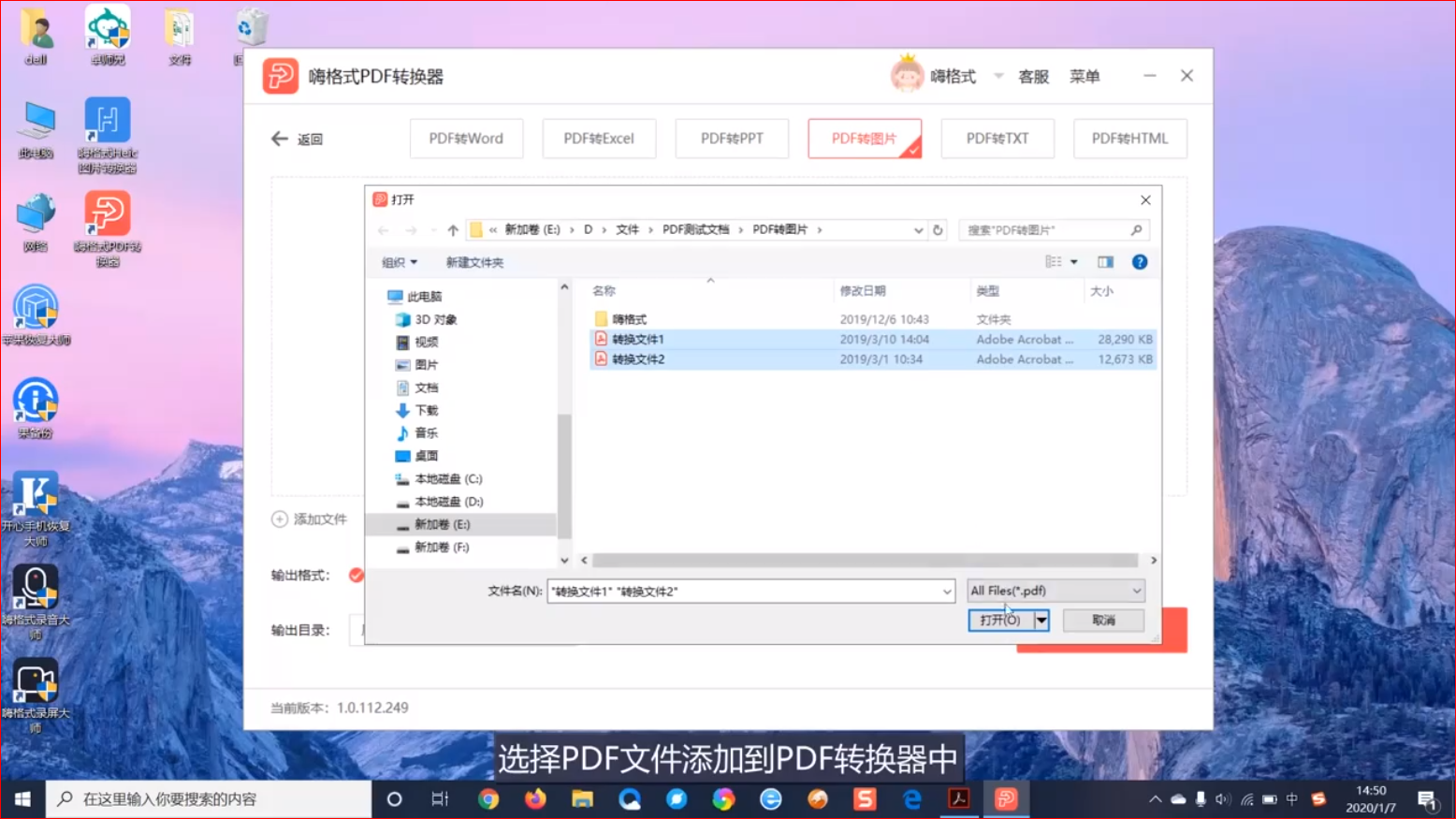This screenshot has width=1456, height=819.
Task: Open the split arrow beside 打开 button
Action: [1041, 620]
